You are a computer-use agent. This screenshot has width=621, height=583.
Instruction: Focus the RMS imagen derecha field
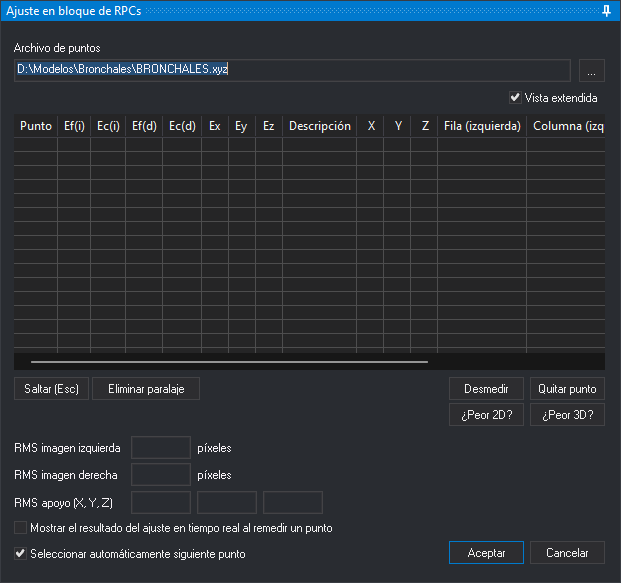(161, 474)
